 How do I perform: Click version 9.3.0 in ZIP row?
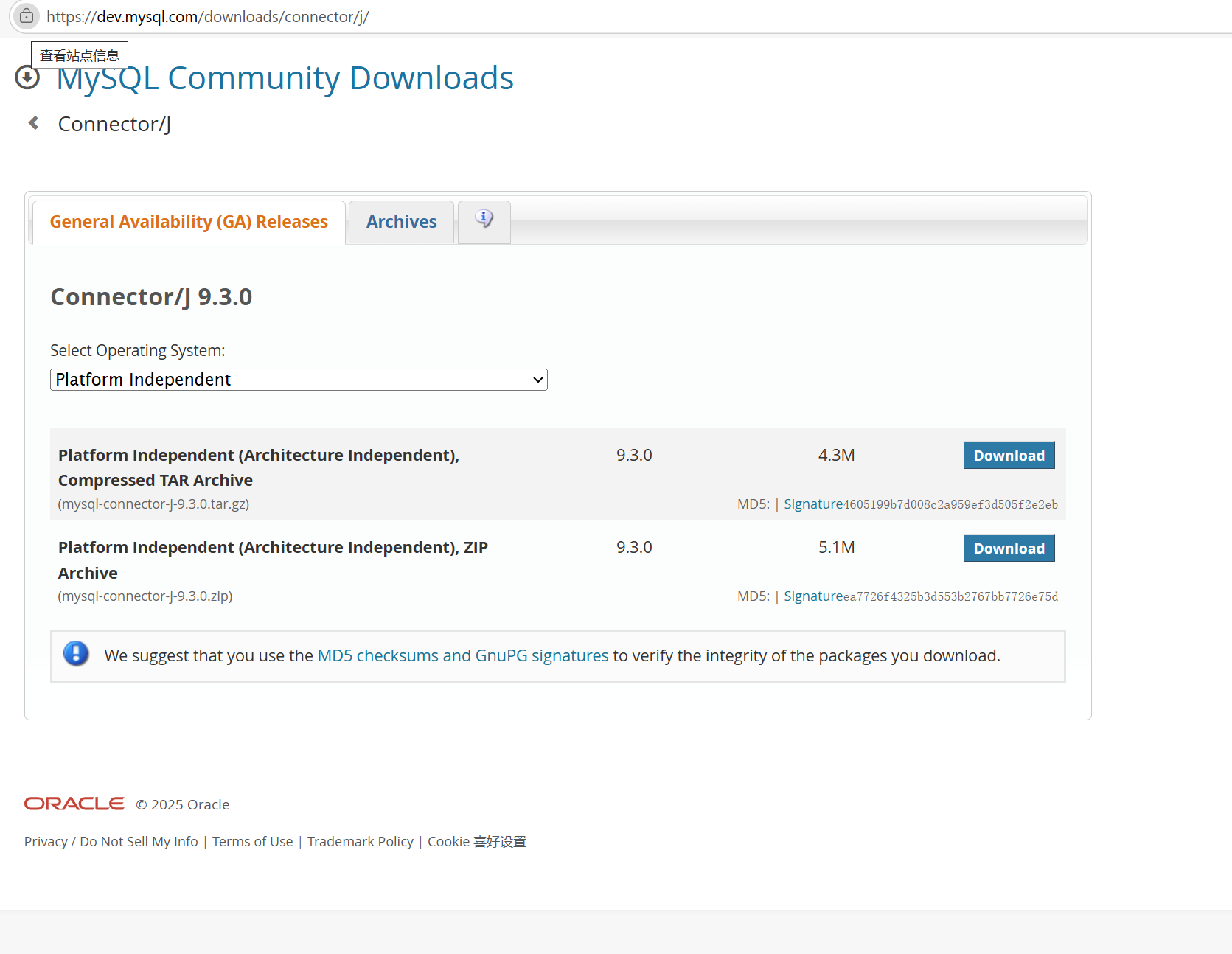pos(634,547)
